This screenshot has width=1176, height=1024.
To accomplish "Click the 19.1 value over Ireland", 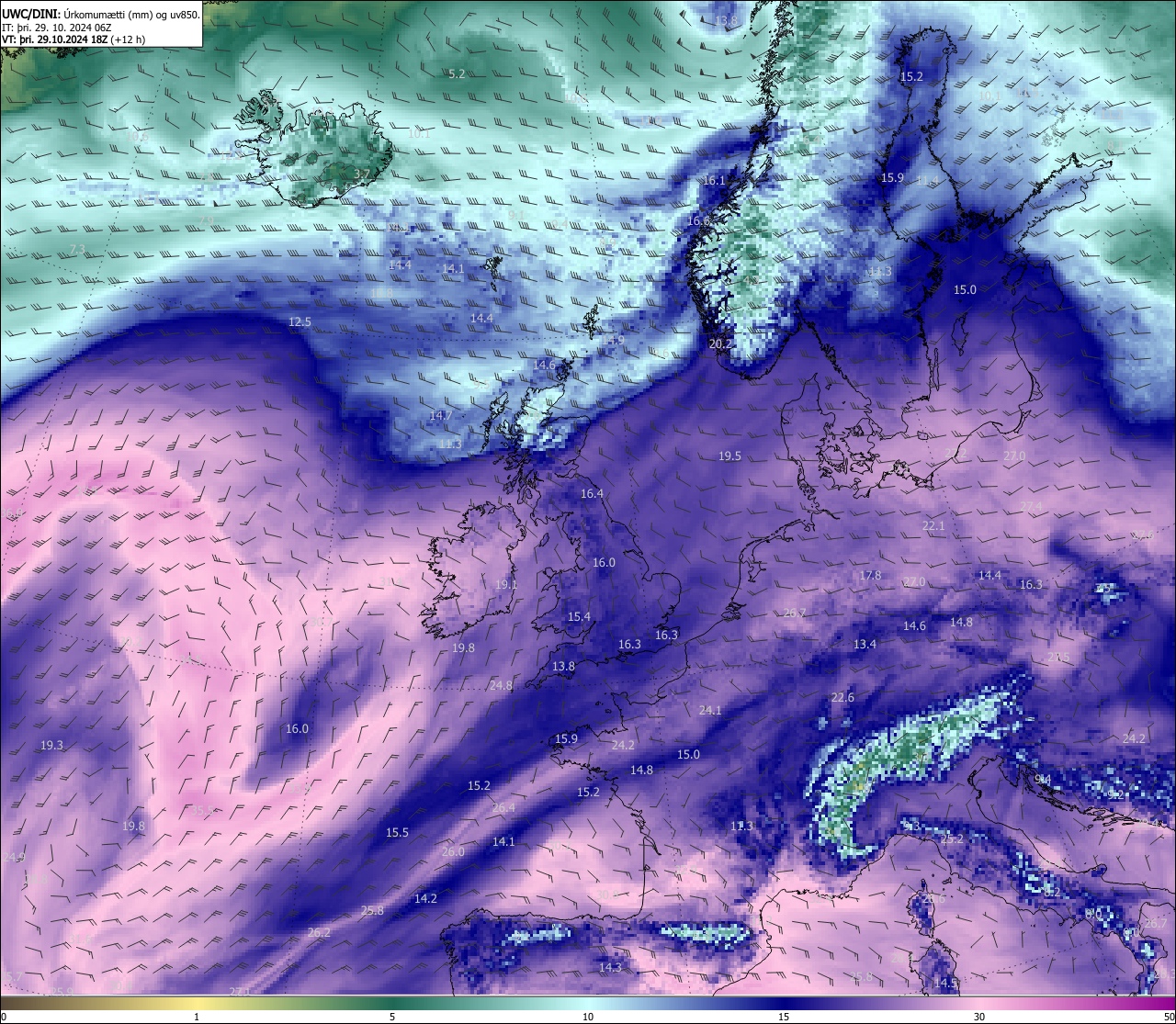I will tap(506, 585).
